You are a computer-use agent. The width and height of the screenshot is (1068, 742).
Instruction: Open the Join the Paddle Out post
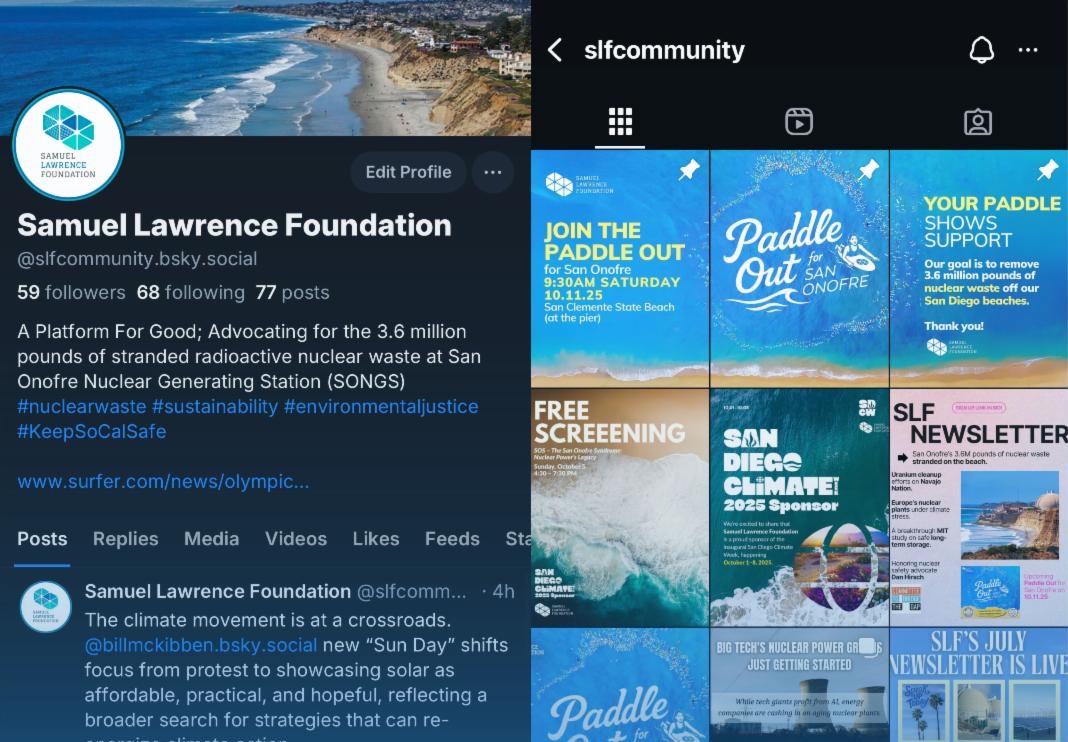620,268
